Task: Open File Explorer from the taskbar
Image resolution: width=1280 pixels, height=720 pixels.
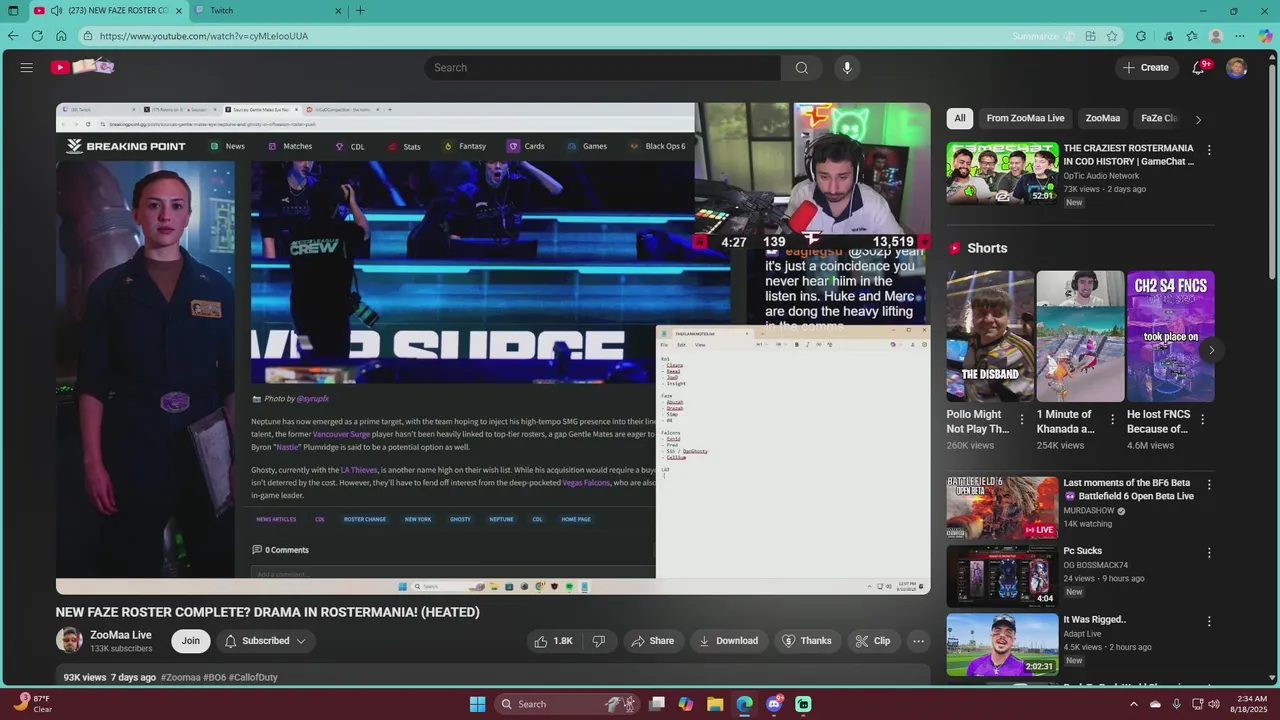Action: point(715,704)
